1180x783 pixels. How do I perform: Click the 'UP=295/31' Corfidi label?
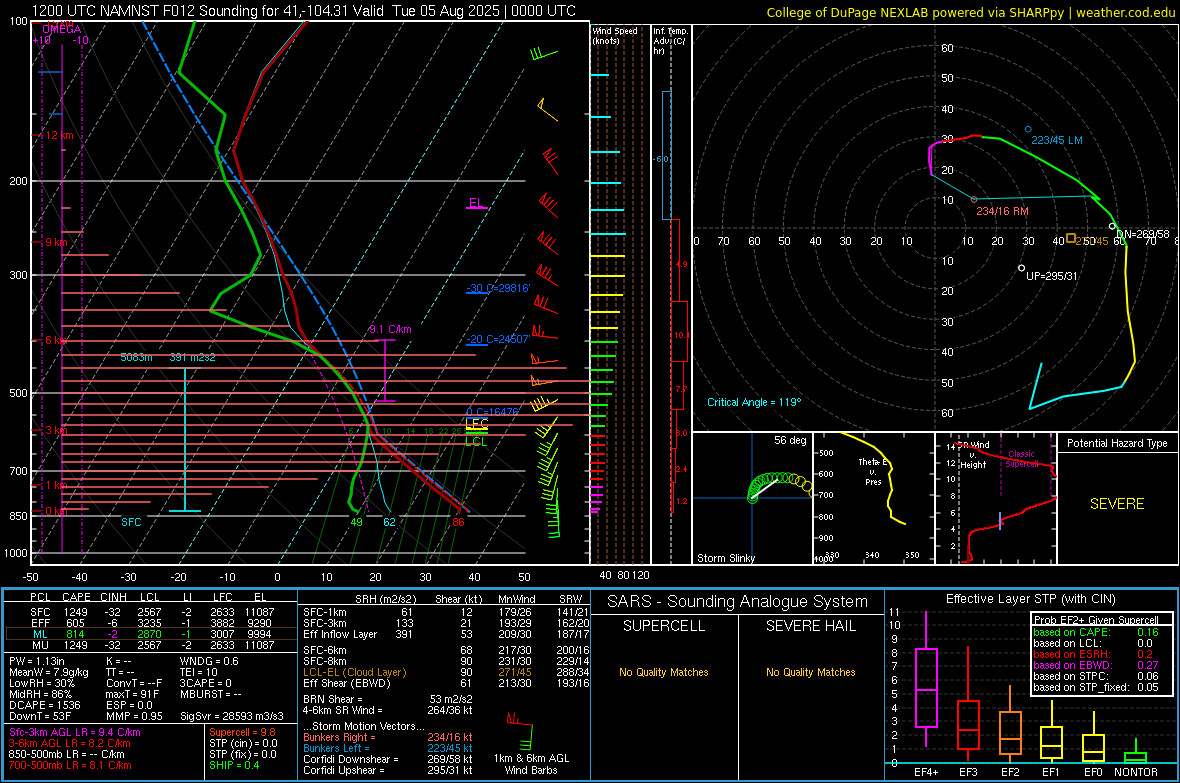click(x=1052, y=276)
